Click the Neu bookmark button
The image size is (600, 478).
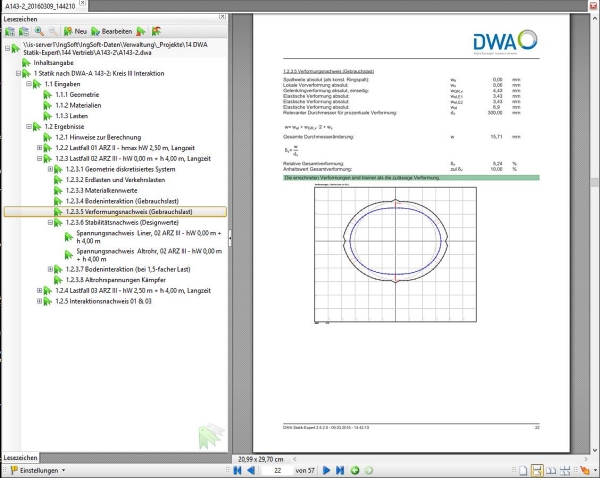coord(73,32)
